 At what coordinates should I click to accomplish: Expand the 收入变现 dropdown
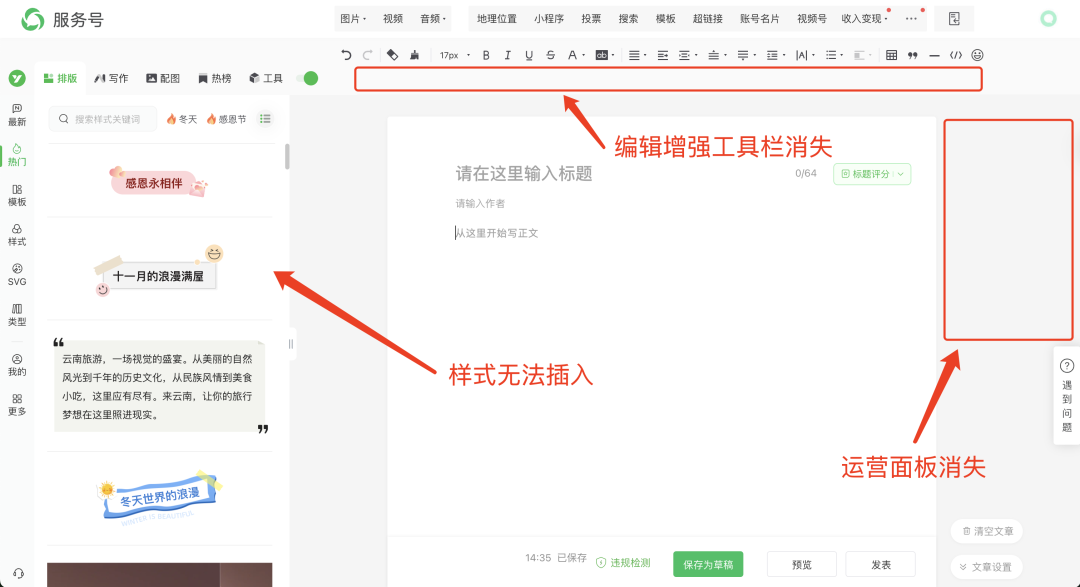[864, 19]
